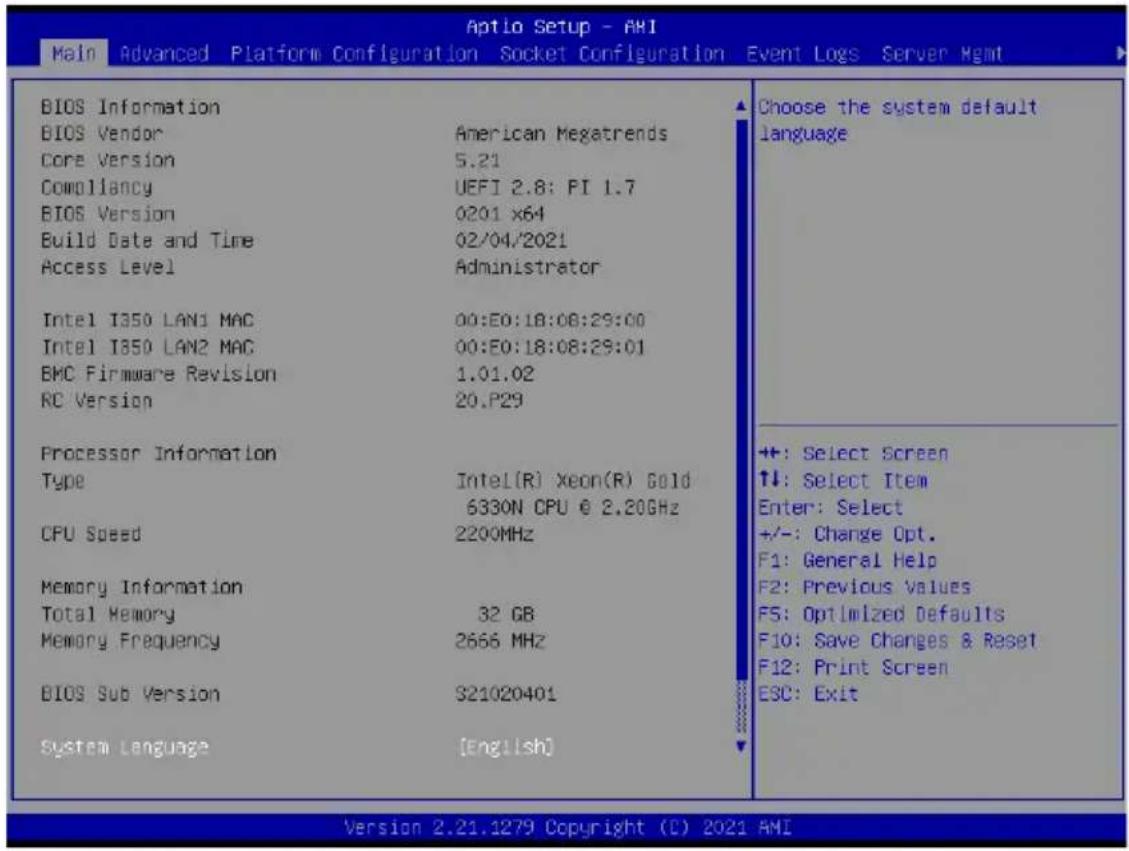This screenshot has height=851, width=1129.
Task: Click the F1: General Help line
Action: 847,560
